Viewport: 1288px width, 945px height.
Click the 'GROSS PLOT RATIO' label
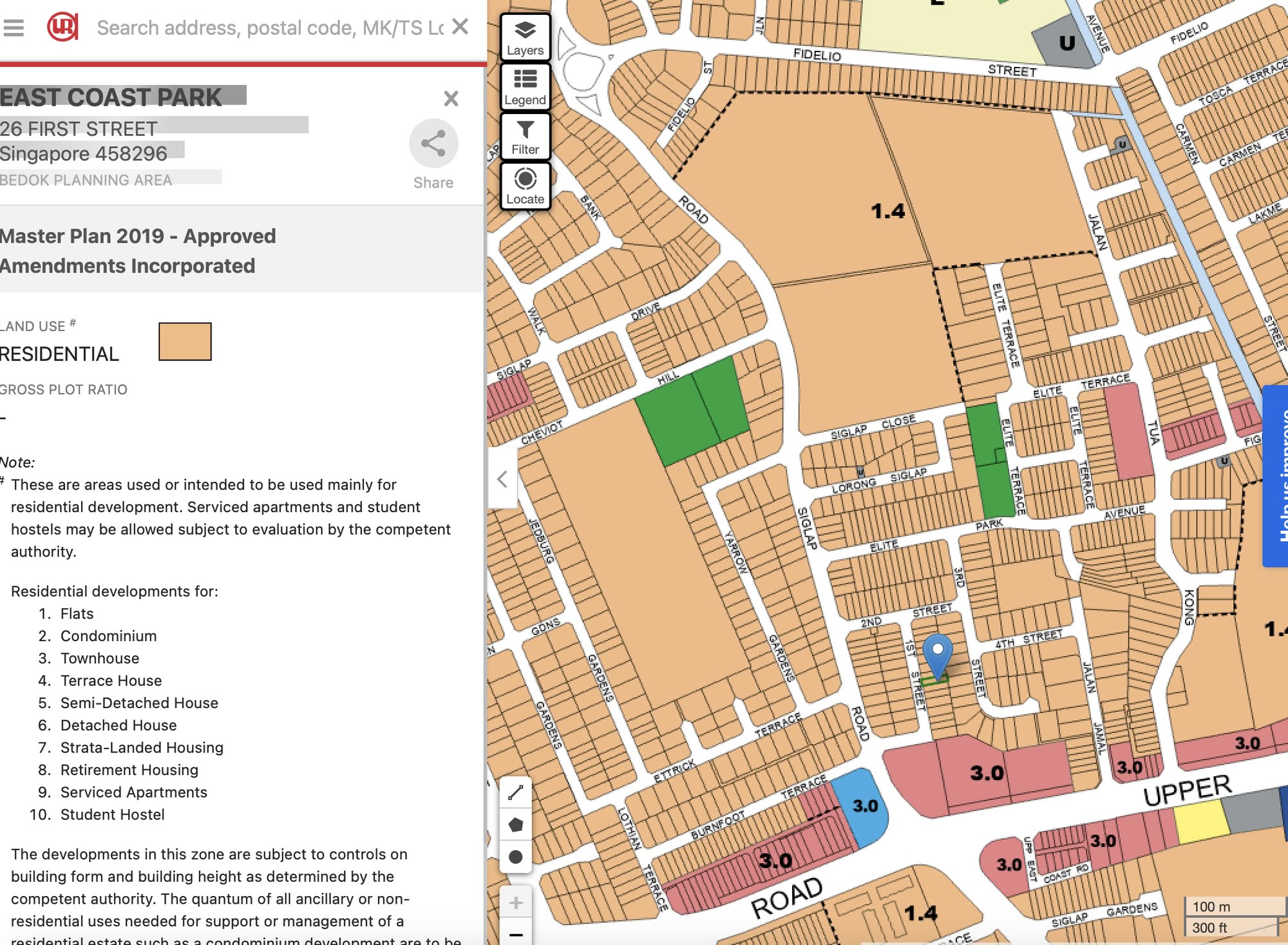63,390
